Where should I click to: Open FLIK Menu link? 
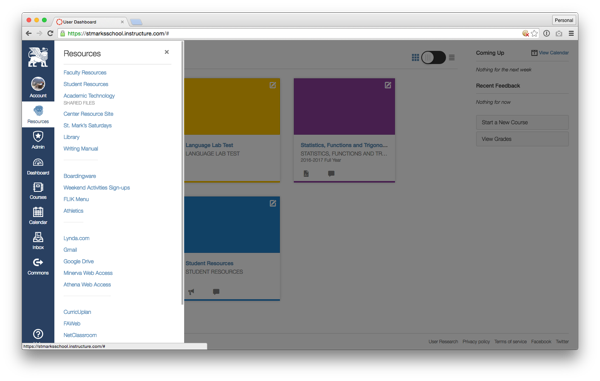(x=76, y=199)
